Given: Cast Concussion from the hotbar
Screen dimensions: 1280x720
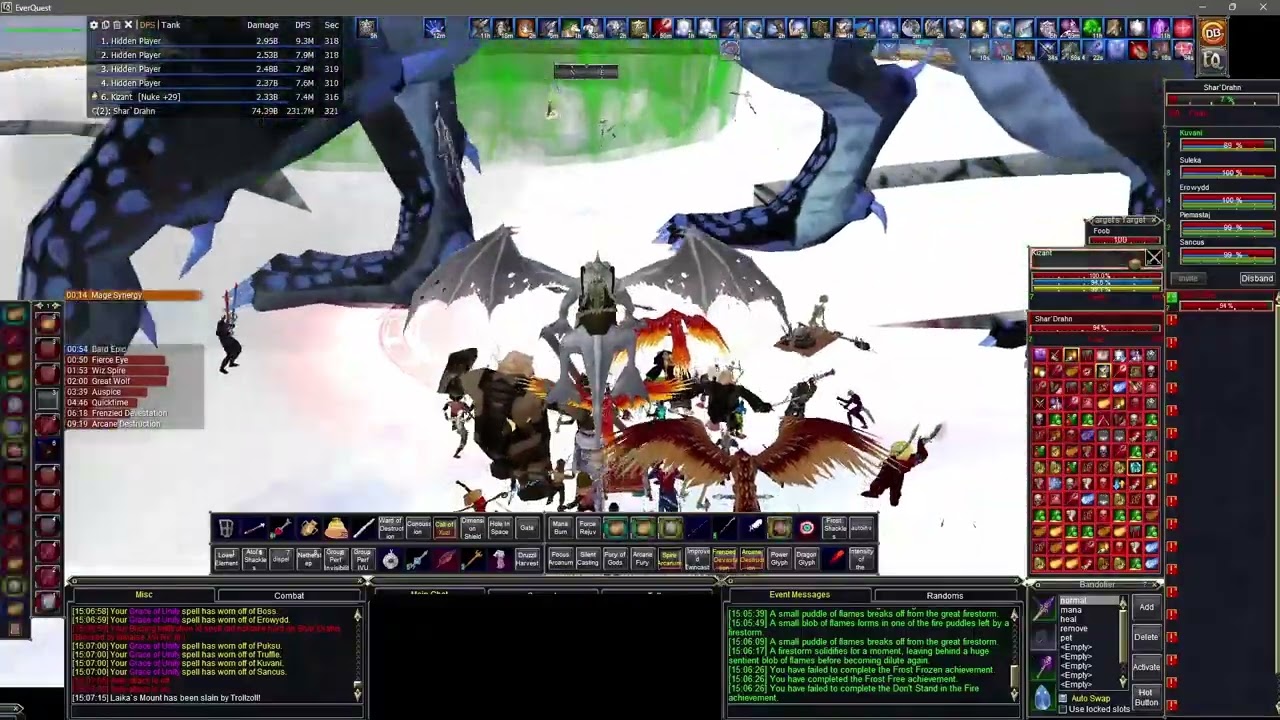Looking at the screenshot, I should pos(418,528).
